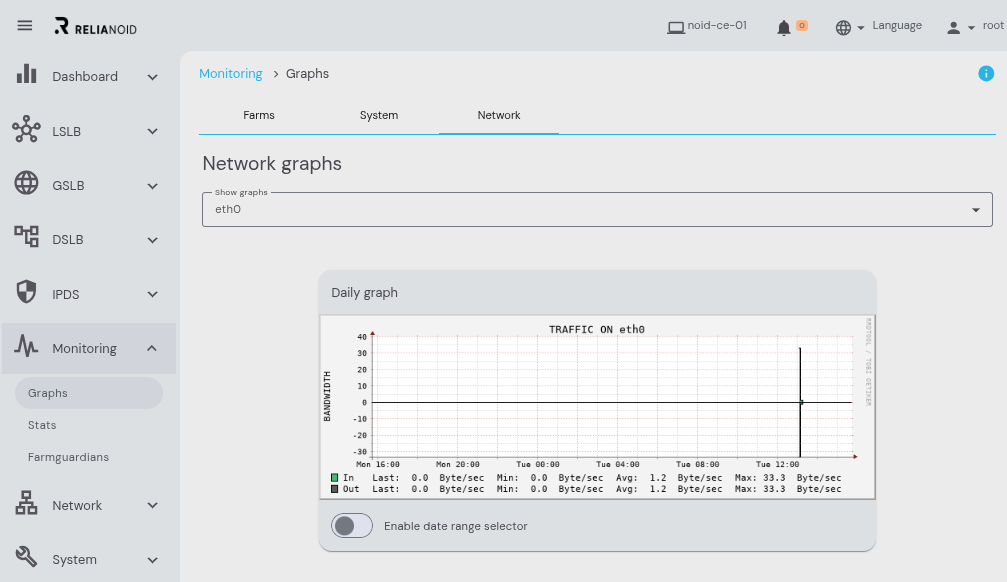
Task: Switch to the Farms tab
Action: coord(259,116)
